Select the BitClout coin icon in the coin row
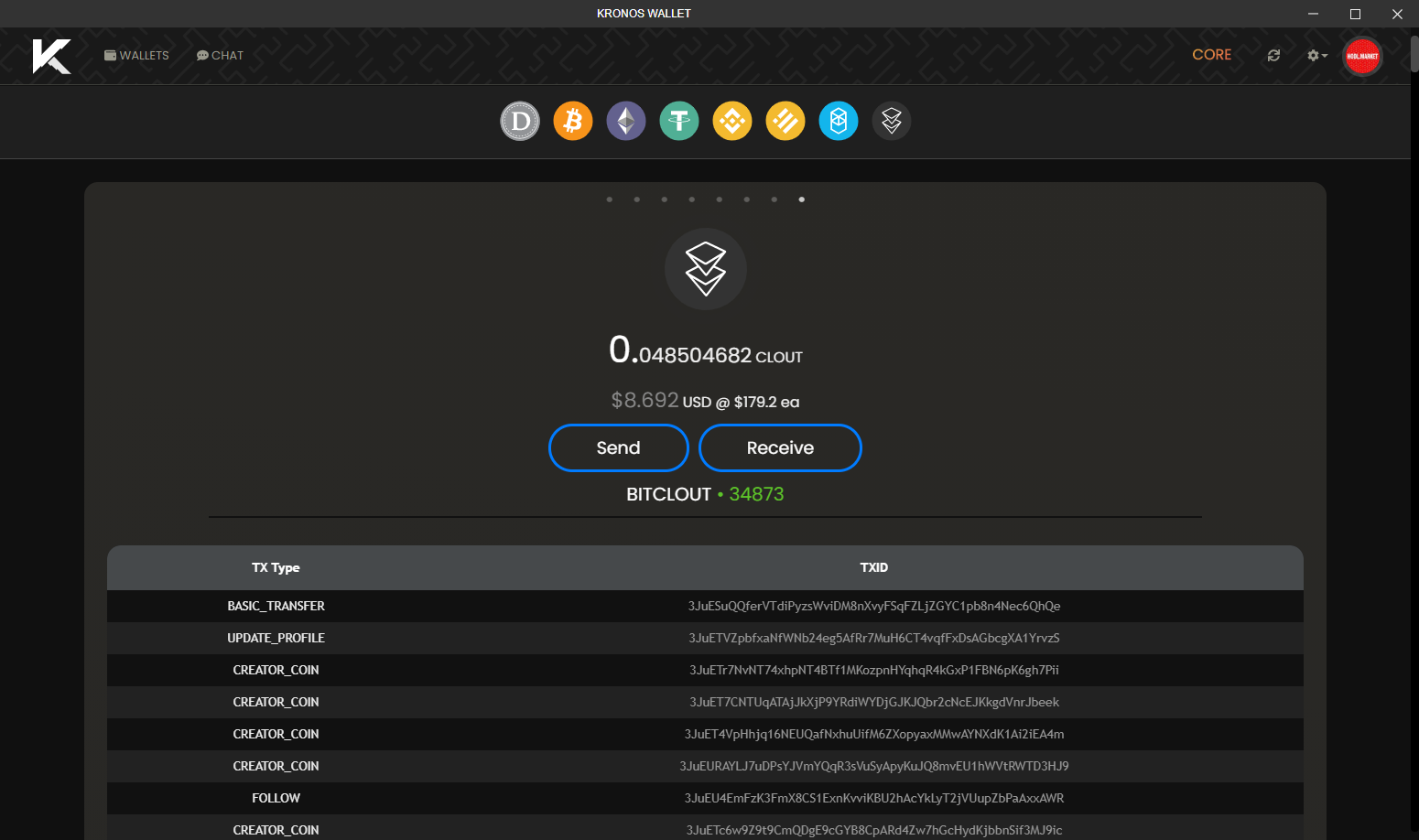This screenshot has height=840, width=1419. [892, 121]
